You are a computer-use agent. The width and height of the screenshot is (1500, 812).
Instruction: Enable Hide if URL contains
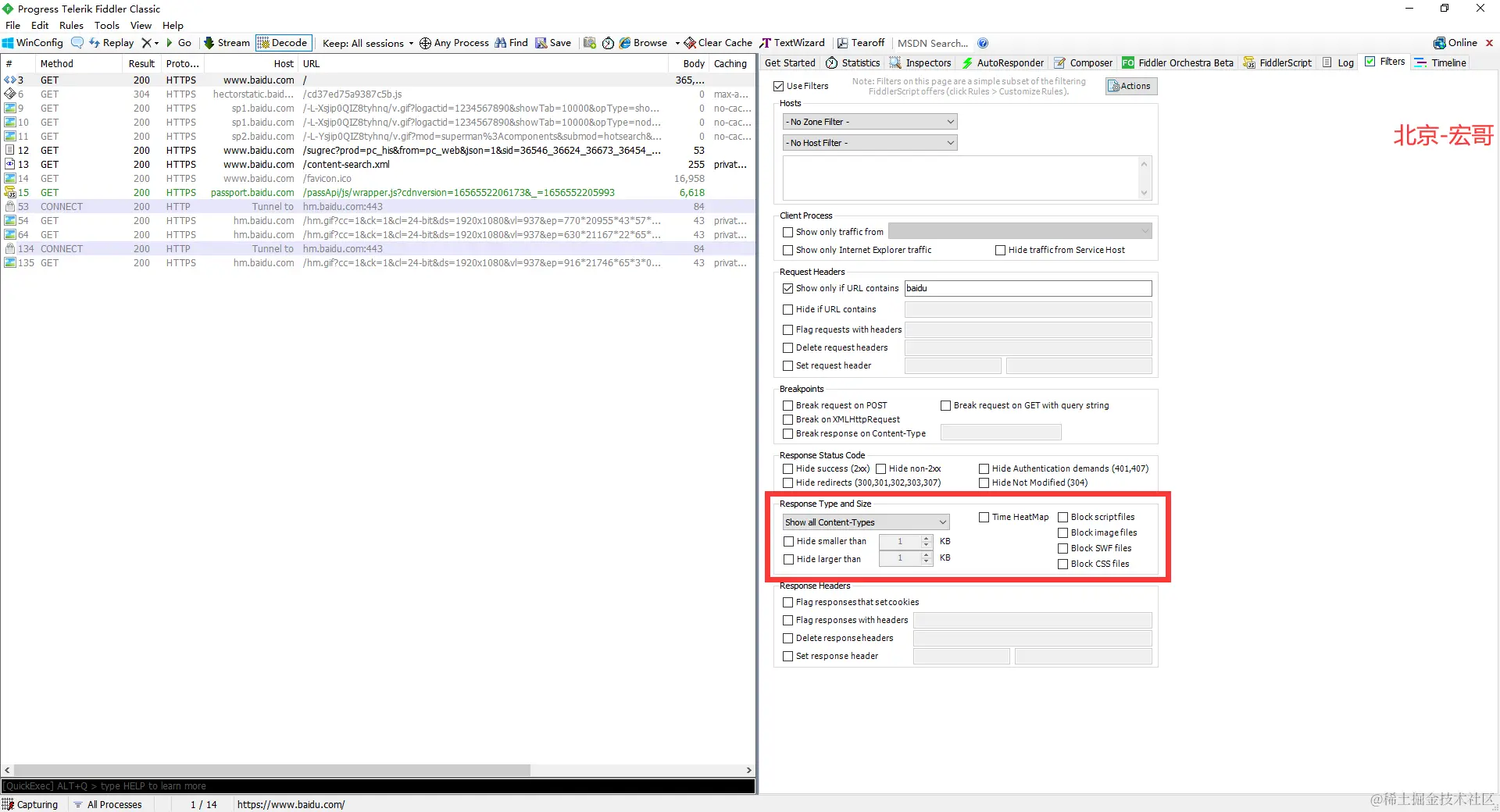point(787,309)
